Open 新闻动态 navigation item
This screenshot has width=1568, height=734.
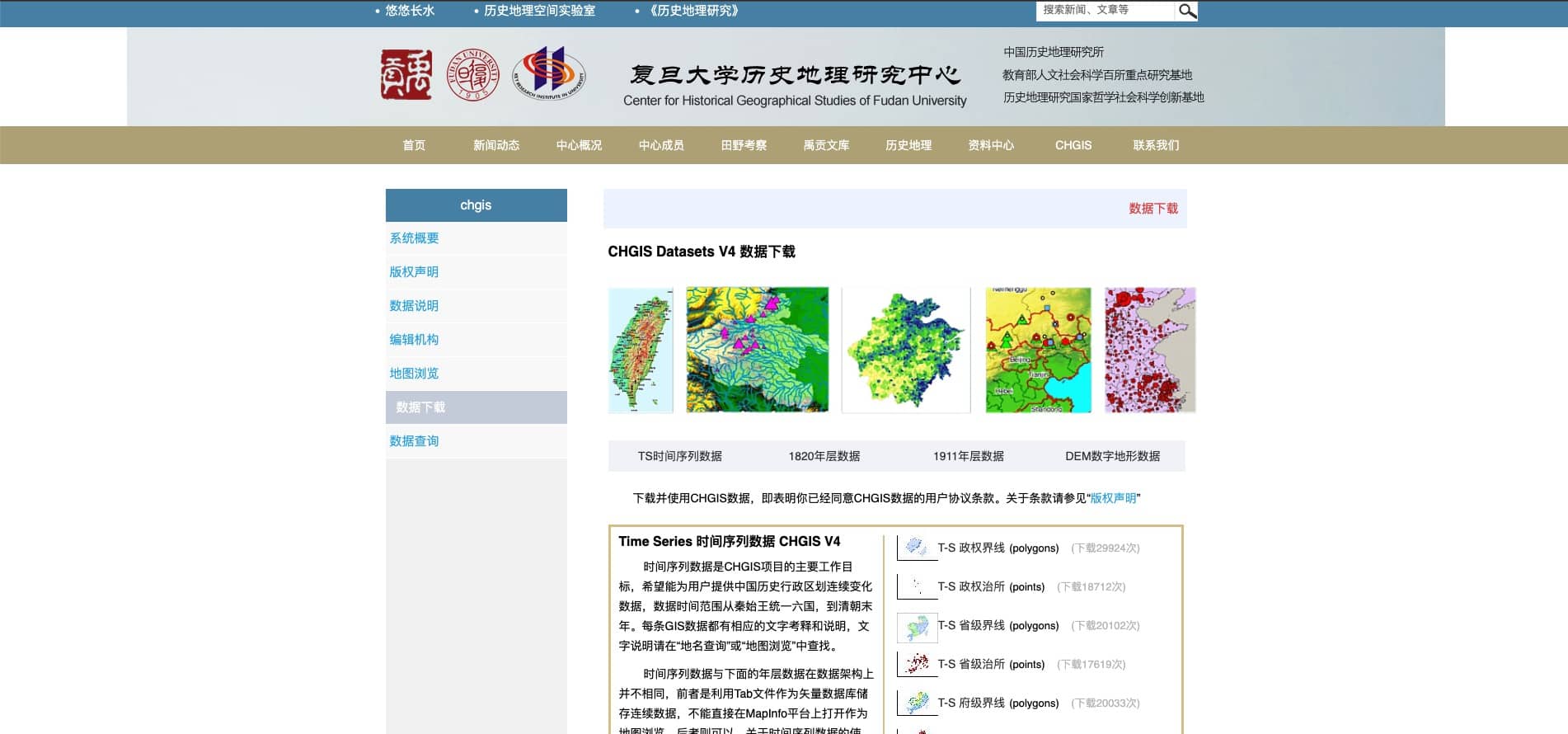click(496, 145)
